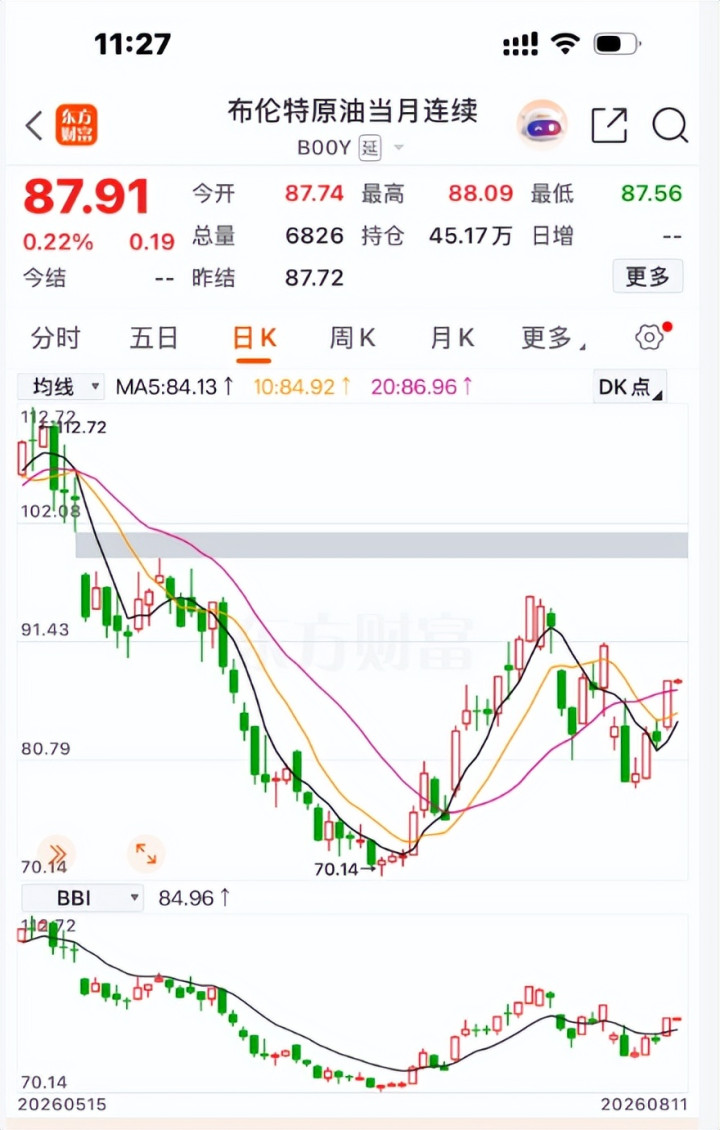The image size is (720, 1130).
Task: Expand the BOOY contract dropdown arrow
Action: (399, 148)
